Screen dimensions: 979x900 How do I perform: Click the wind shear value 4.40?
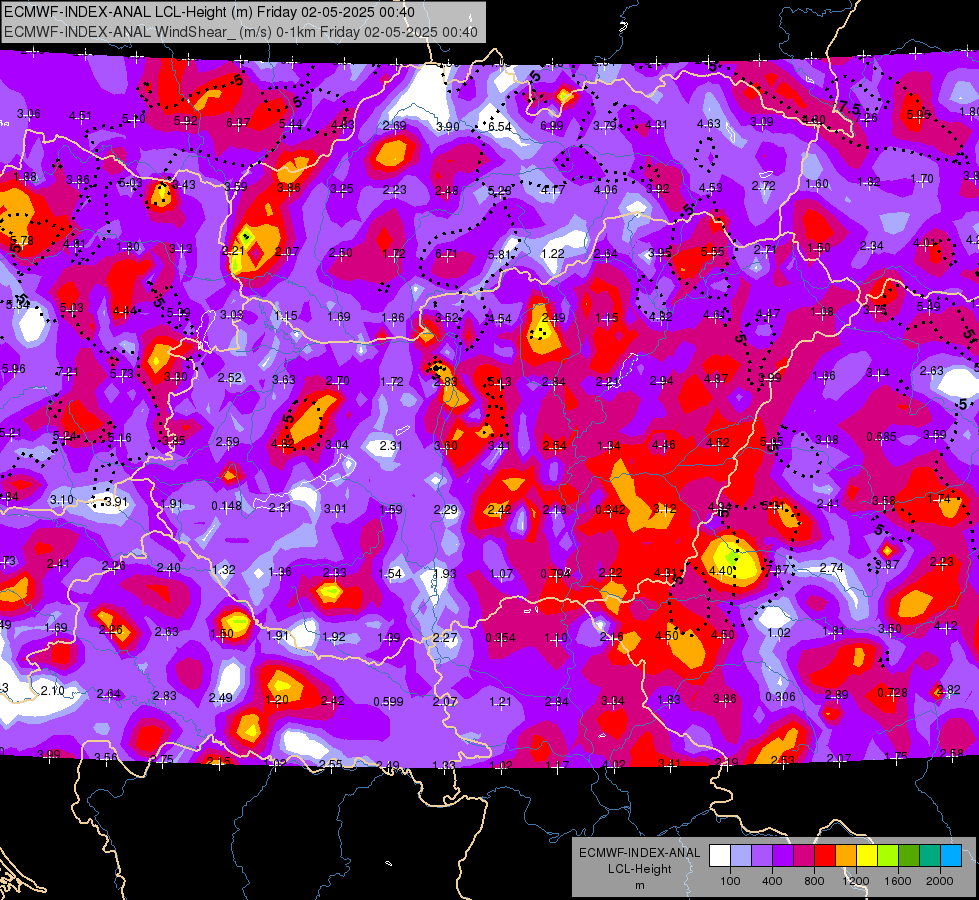coord(721,570)
